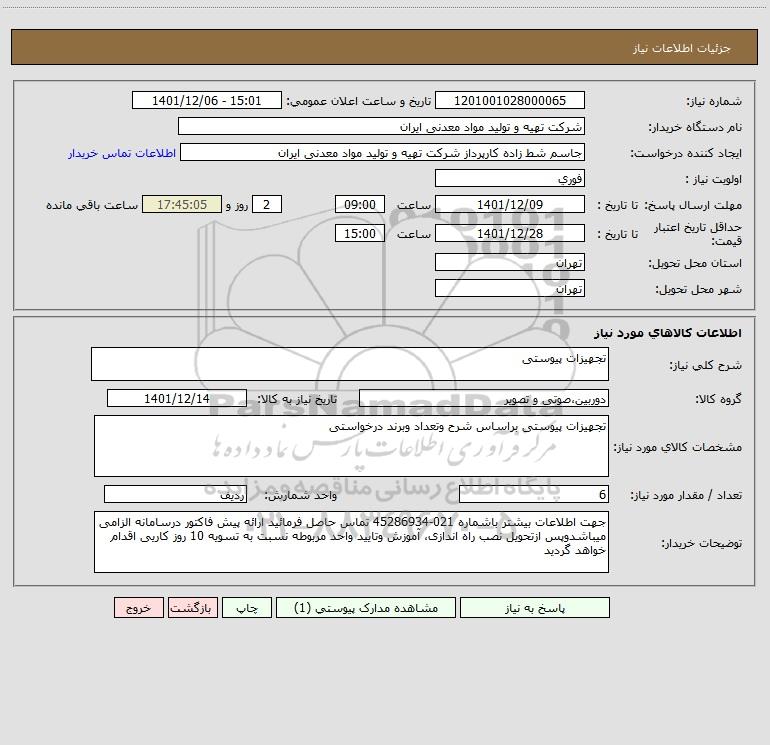Open اطلاعات تماس خریدار link
The height and width of the screenshot is (745, 770).
(x=122, y=153)
